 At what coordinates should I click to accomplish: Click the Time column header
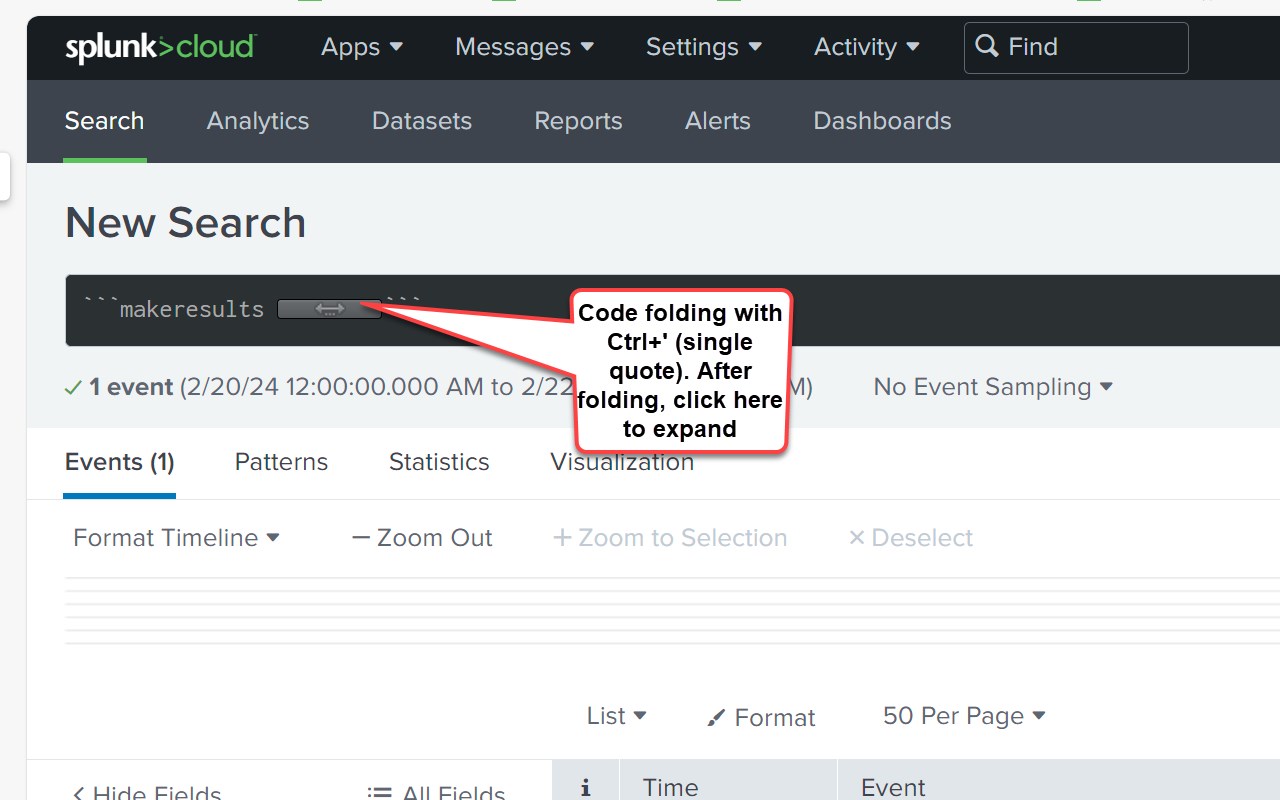[x=670, y=787]
